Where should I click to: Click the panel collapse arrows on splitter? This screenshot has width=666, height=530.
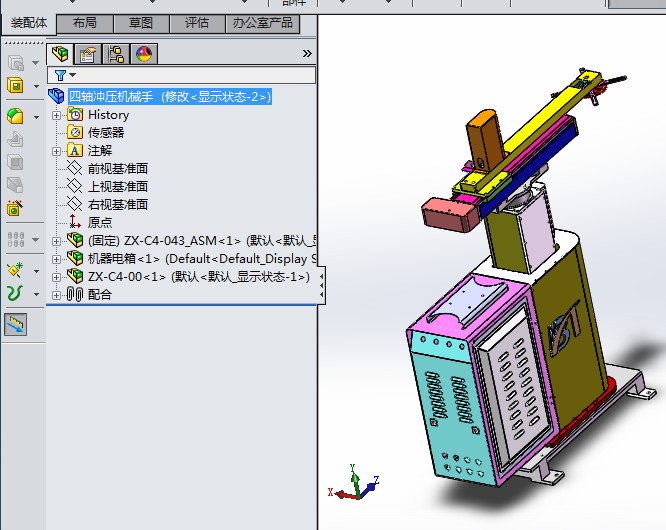(x=322, y=285)
